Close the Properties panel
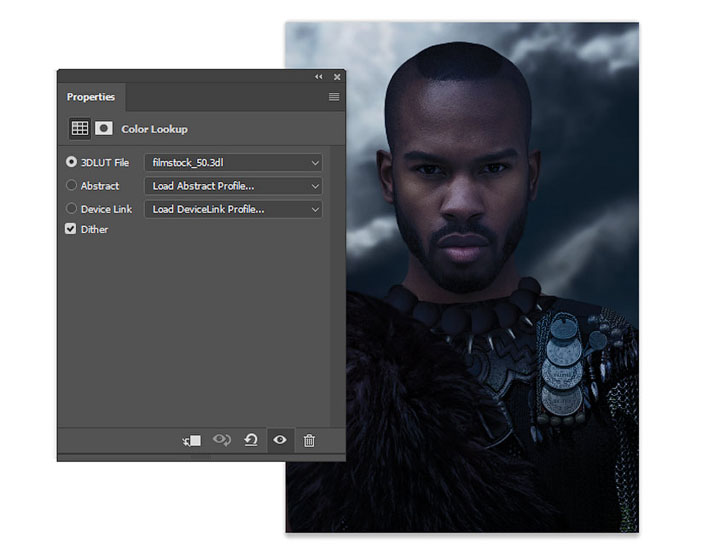Screen dimensions: 725x553 coord(337,77)
